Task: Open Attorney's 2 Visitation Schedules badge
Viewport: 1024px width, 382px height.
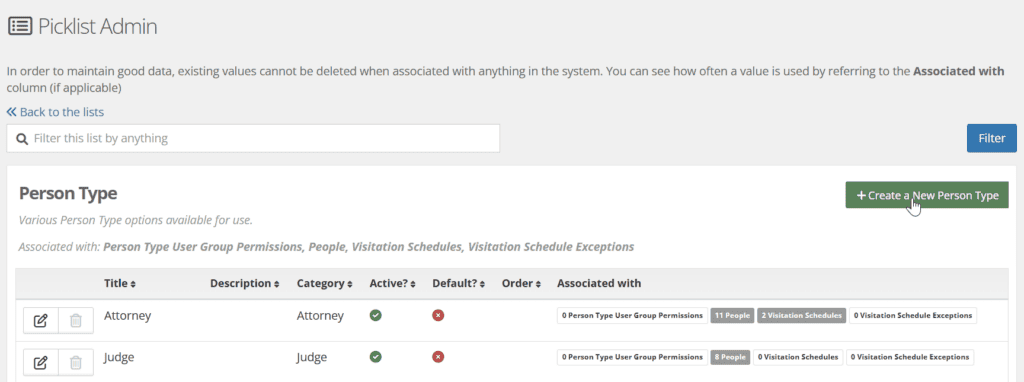Action: (x=801, y=315)
